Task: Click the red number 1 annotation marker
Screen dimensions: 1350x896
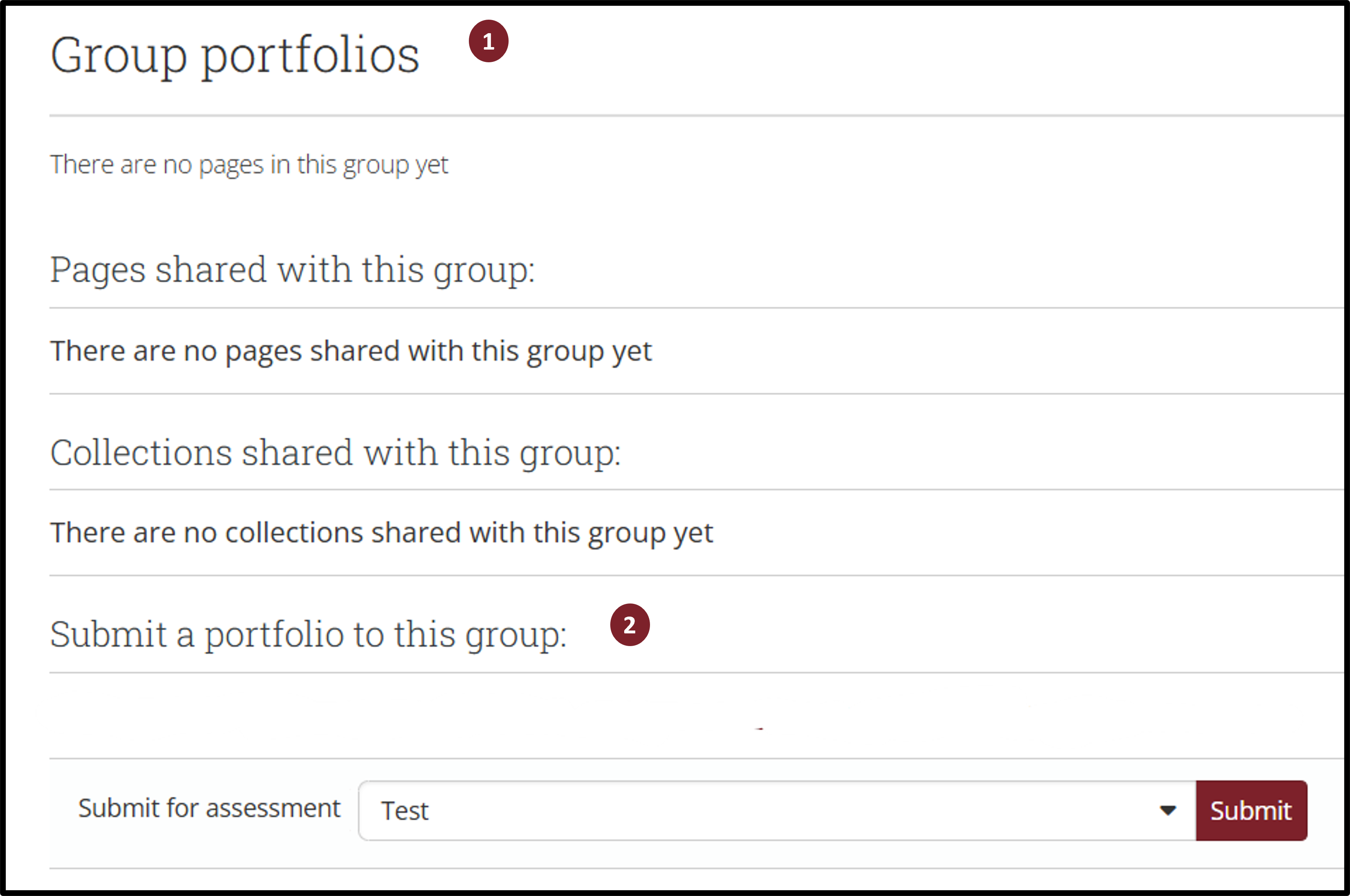Action: click(488, 41)
